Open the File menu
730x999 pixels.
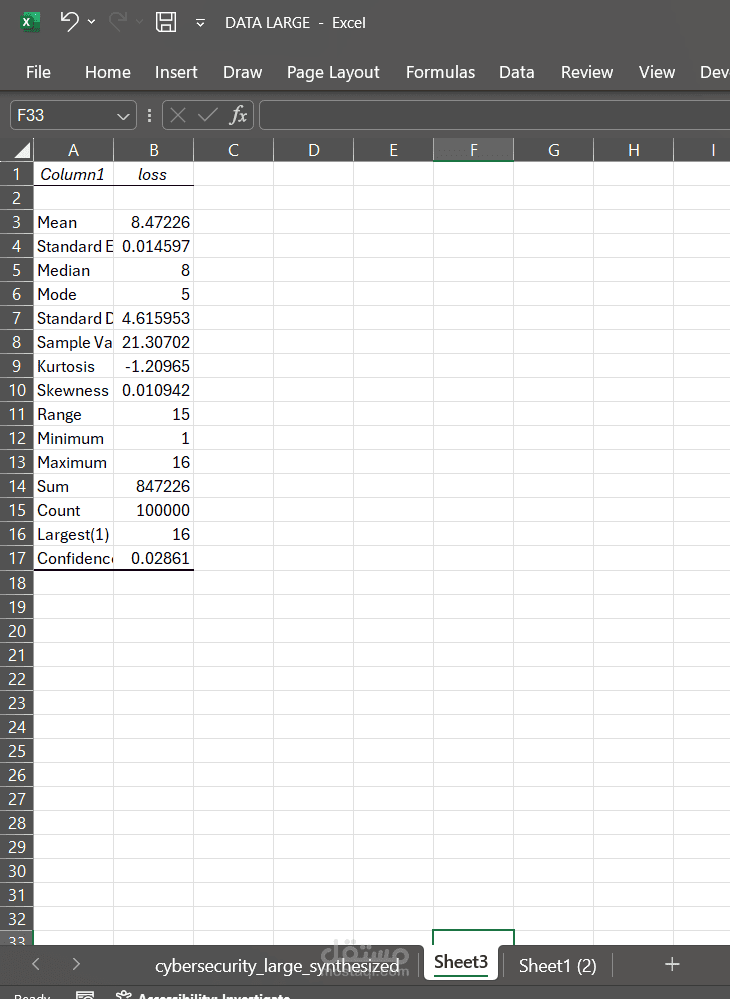[x=38, y=72]
